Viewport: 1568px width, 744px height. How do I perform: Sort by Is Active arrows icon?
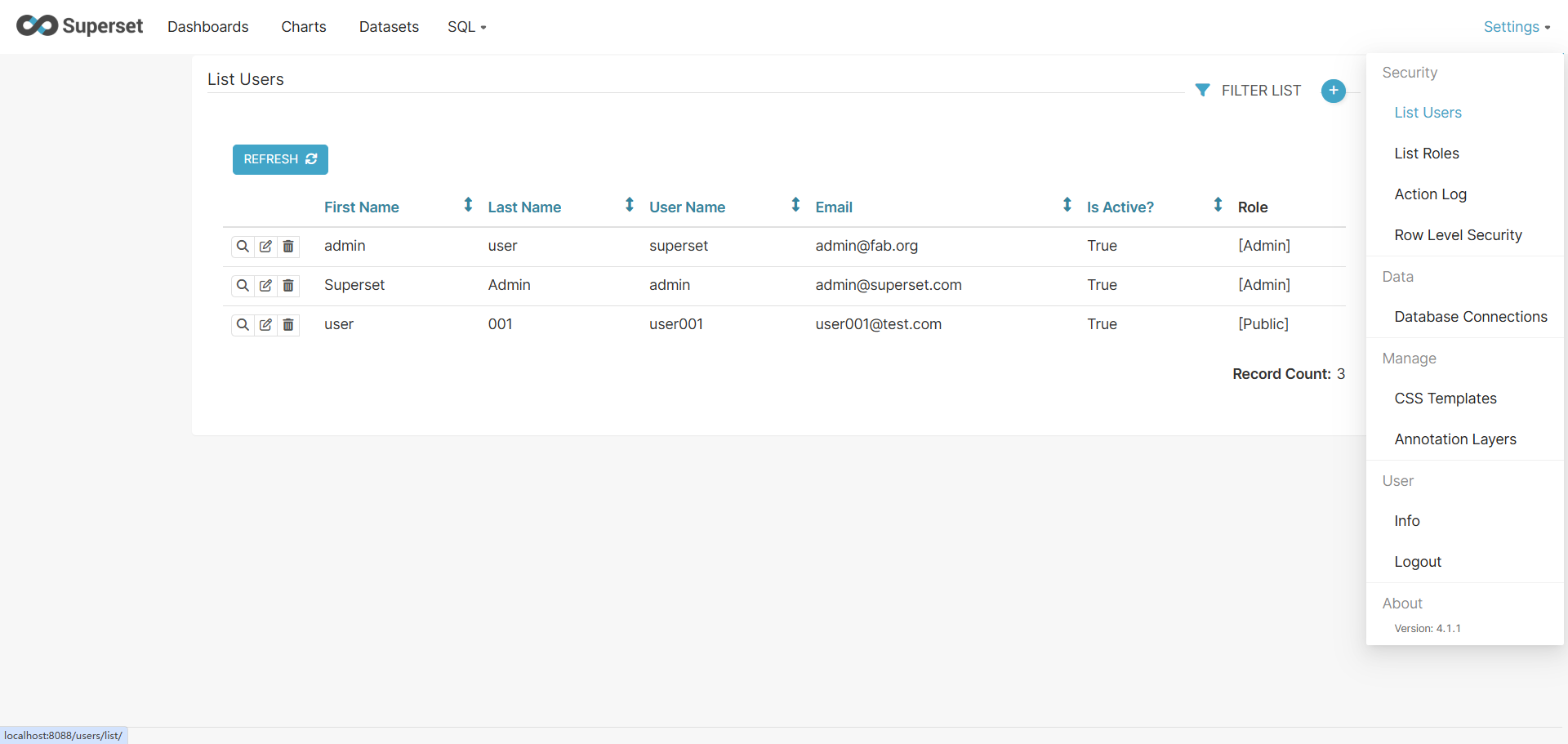1218,204
